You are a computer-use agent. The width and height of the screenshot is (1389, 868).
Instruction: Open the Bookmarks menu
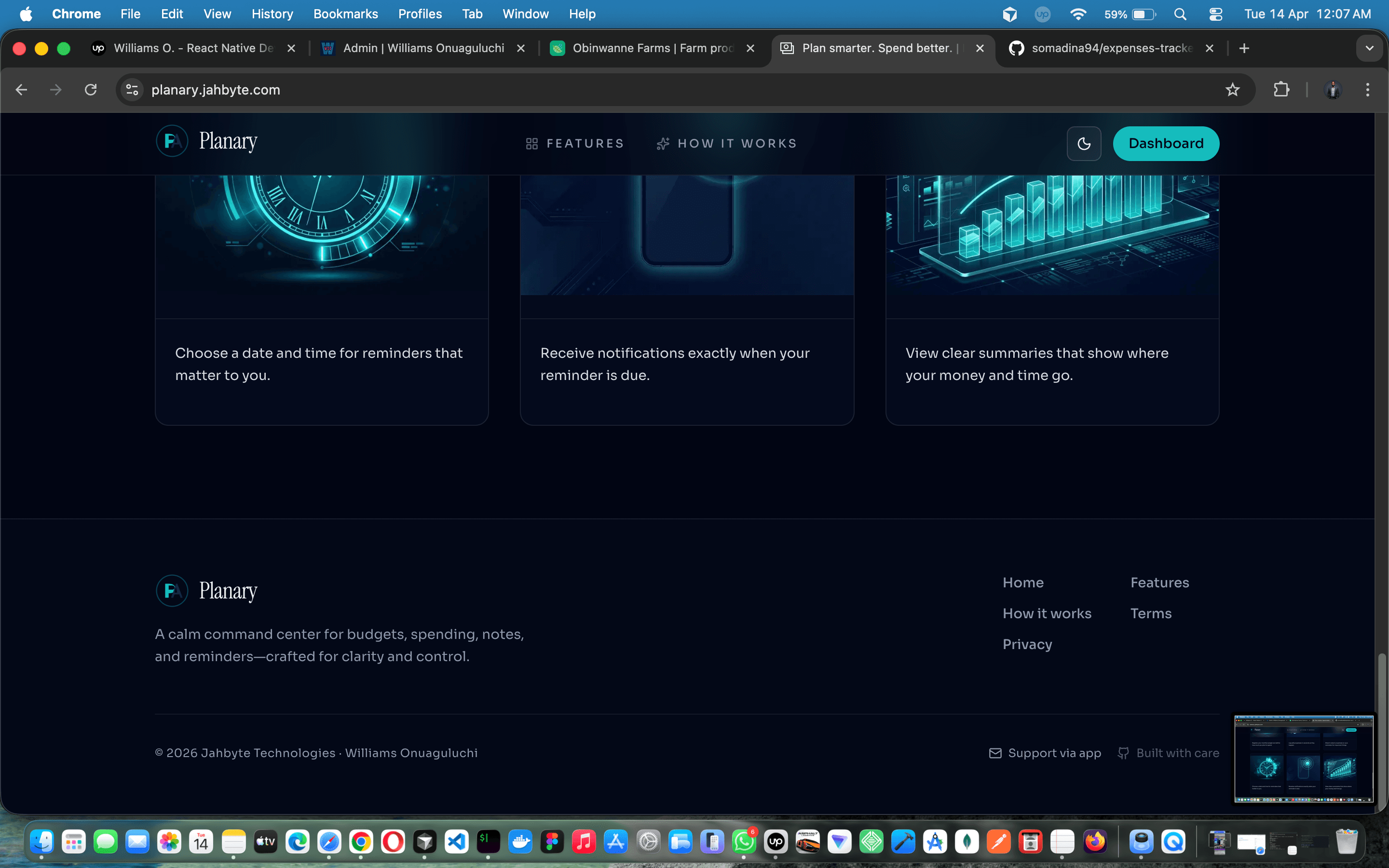(345, 14)
